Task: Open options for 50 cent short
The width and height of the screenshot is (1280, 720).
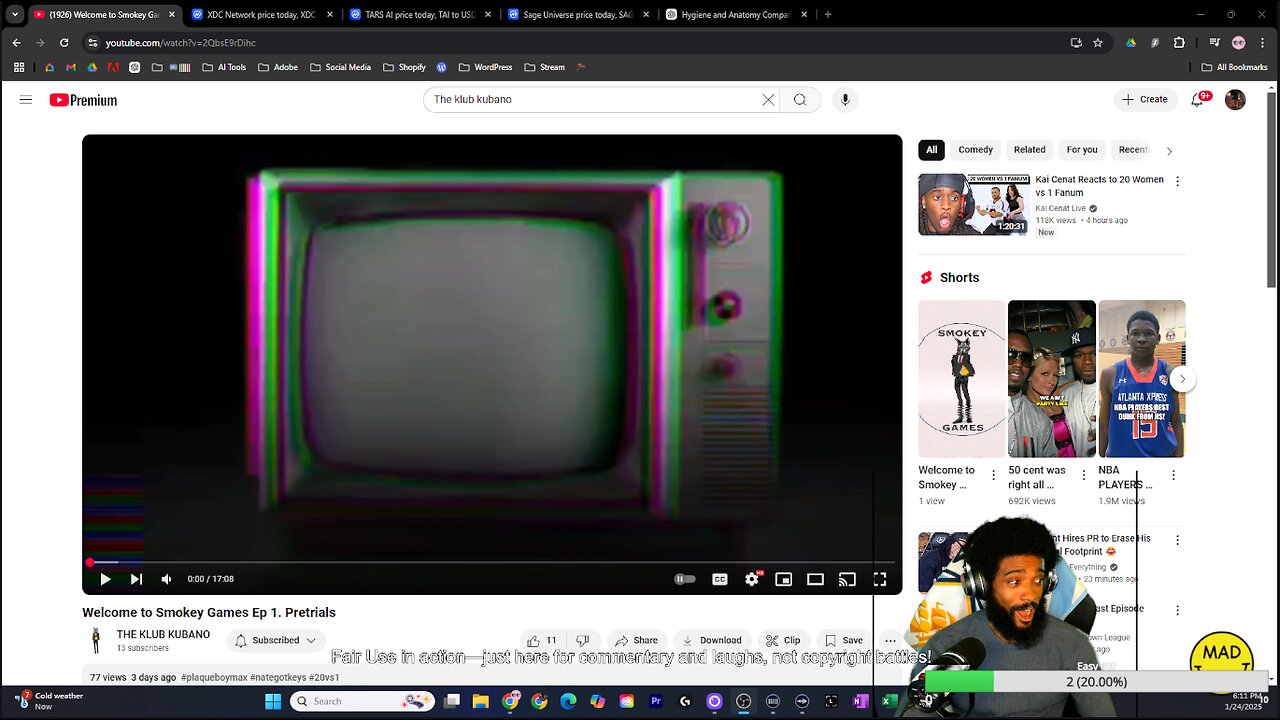Action: 1083,476
